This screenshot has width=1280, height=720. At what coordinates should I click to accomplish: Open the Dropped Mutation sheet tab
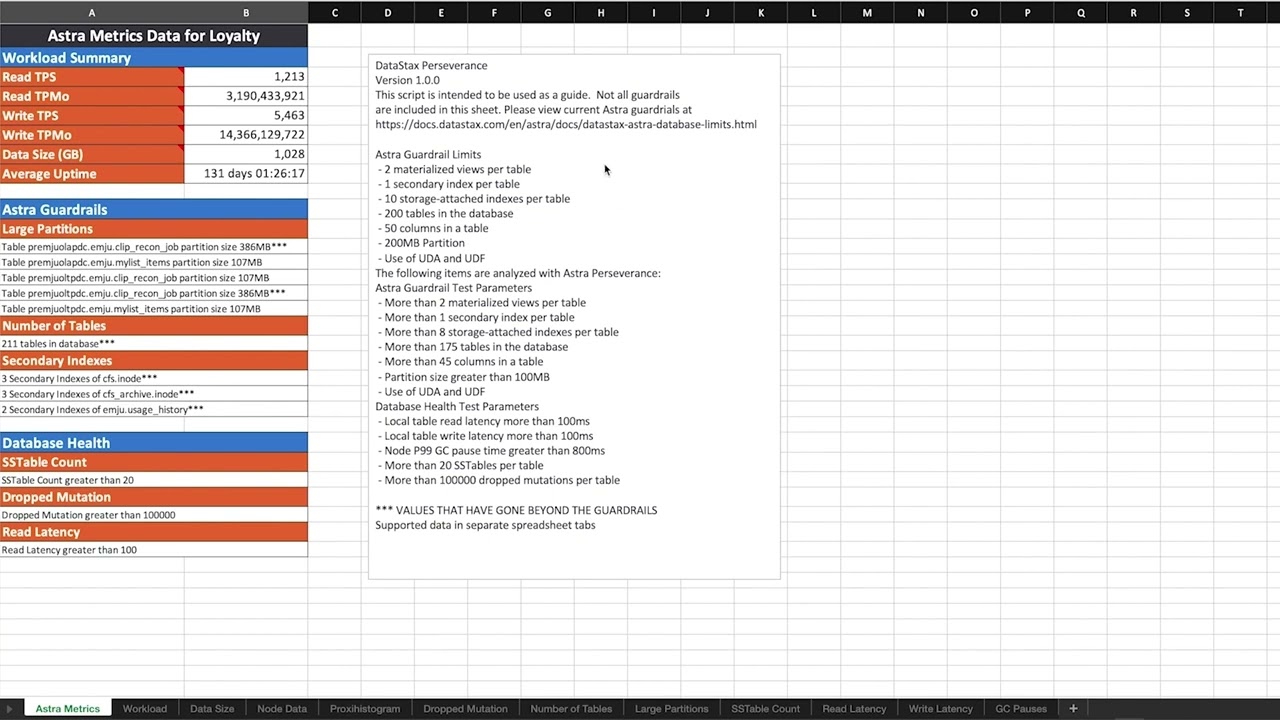(x=465, y=708)
